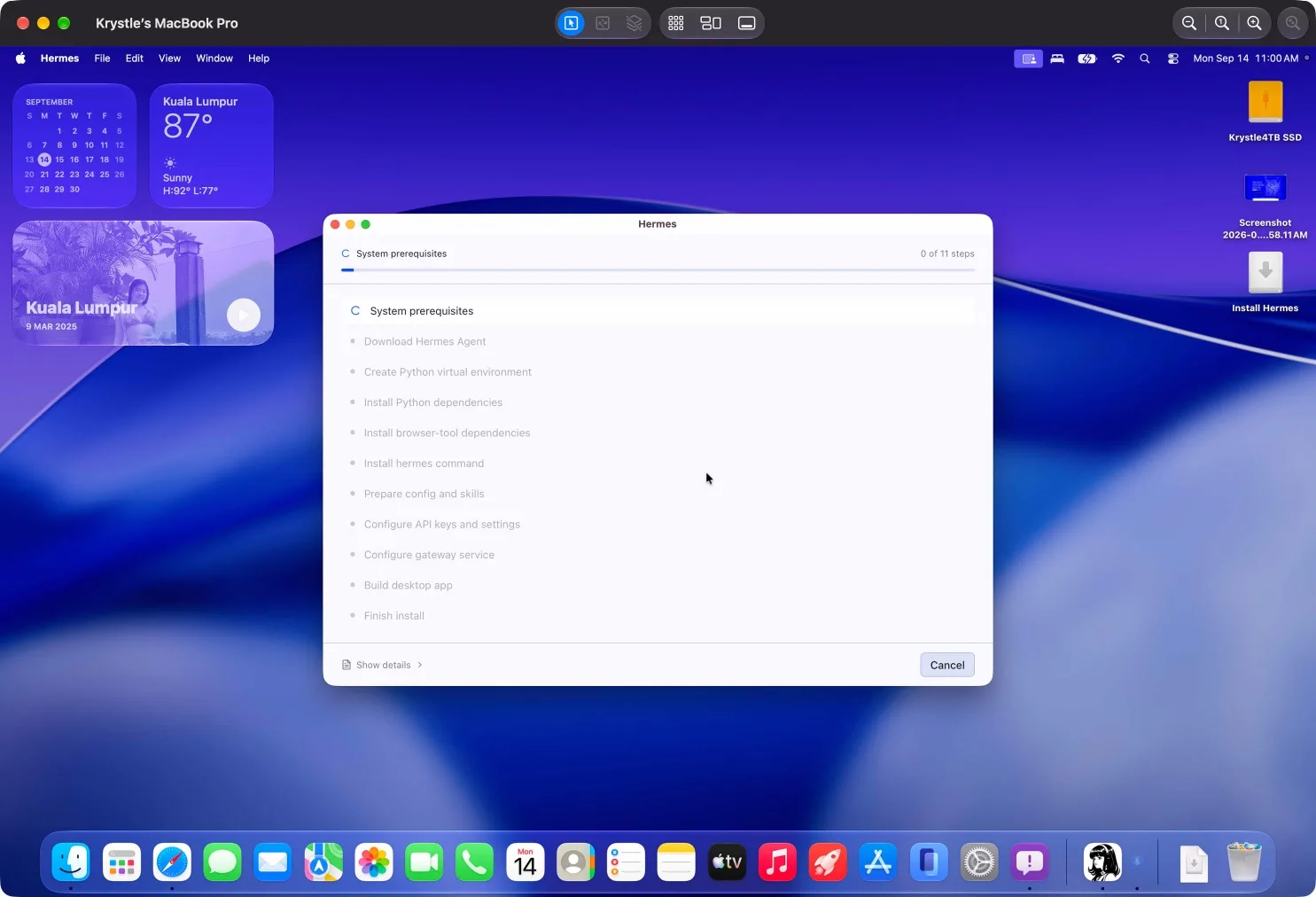This screenshot has height=897, width=1316.
Task: Launch Photos from the Dock
Action: pos(374,862)
